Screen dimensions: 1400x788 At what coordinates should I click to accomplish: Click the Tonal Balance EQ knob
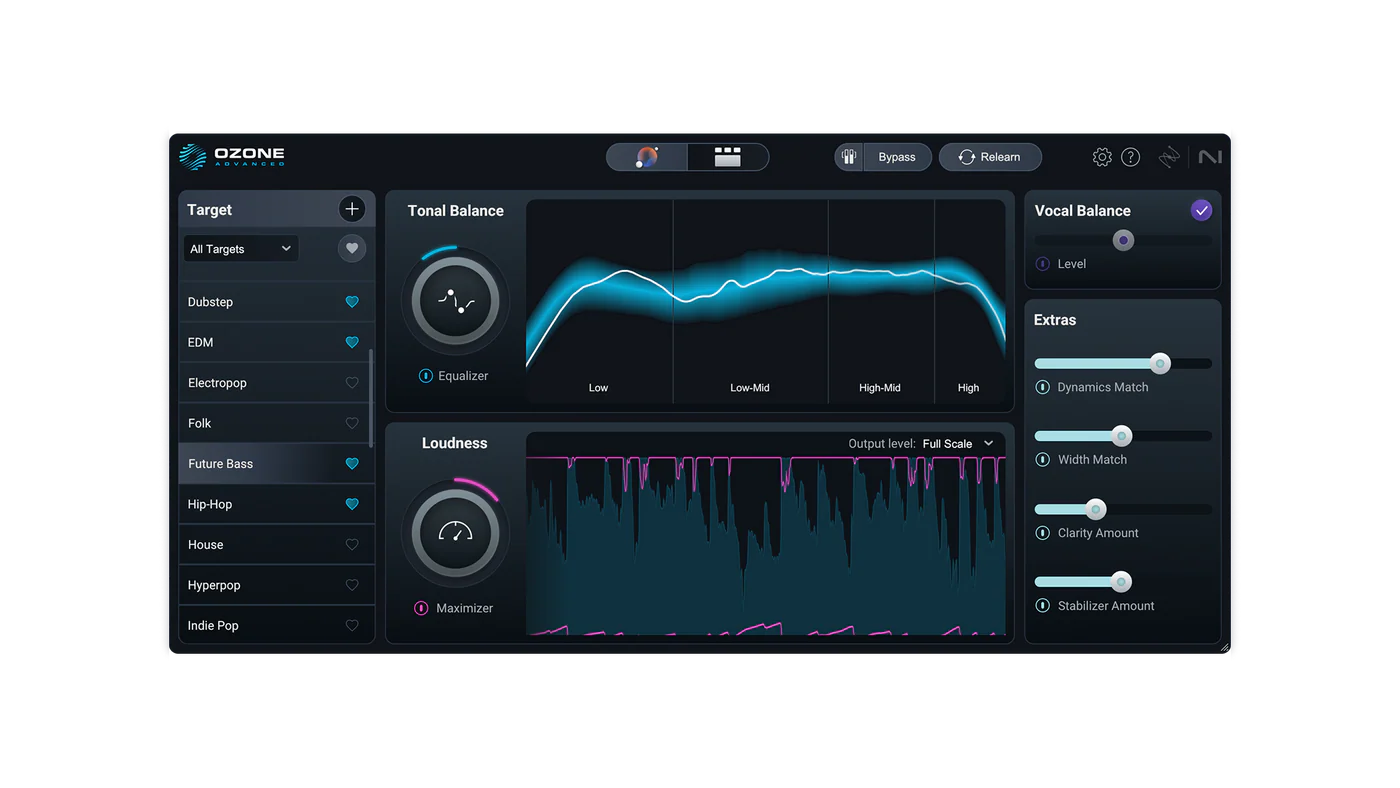click(455, 301)
